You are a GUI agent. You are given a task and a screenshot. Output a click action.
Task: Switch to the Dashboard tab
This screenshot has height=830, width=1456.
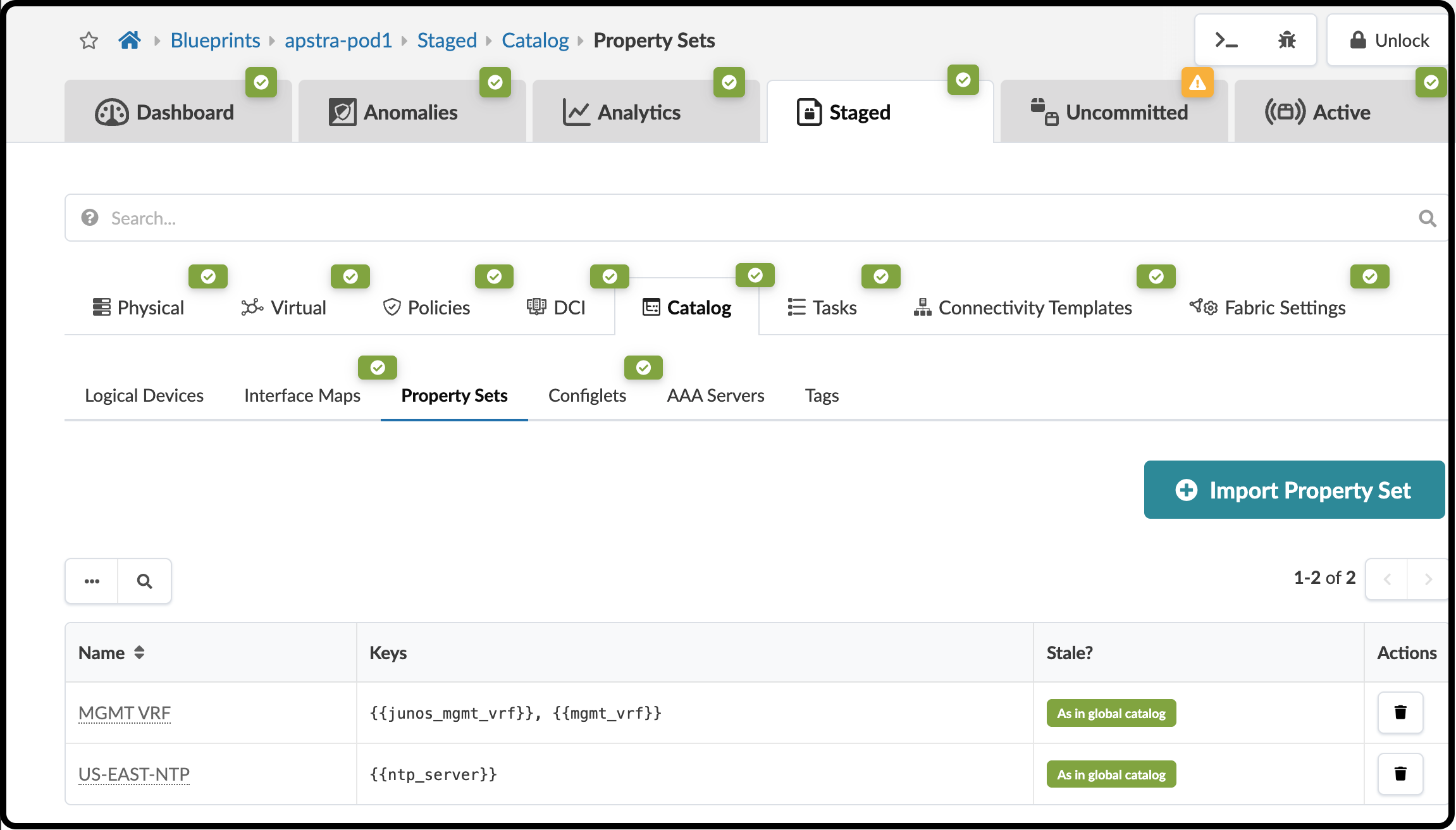click(178, 111)
